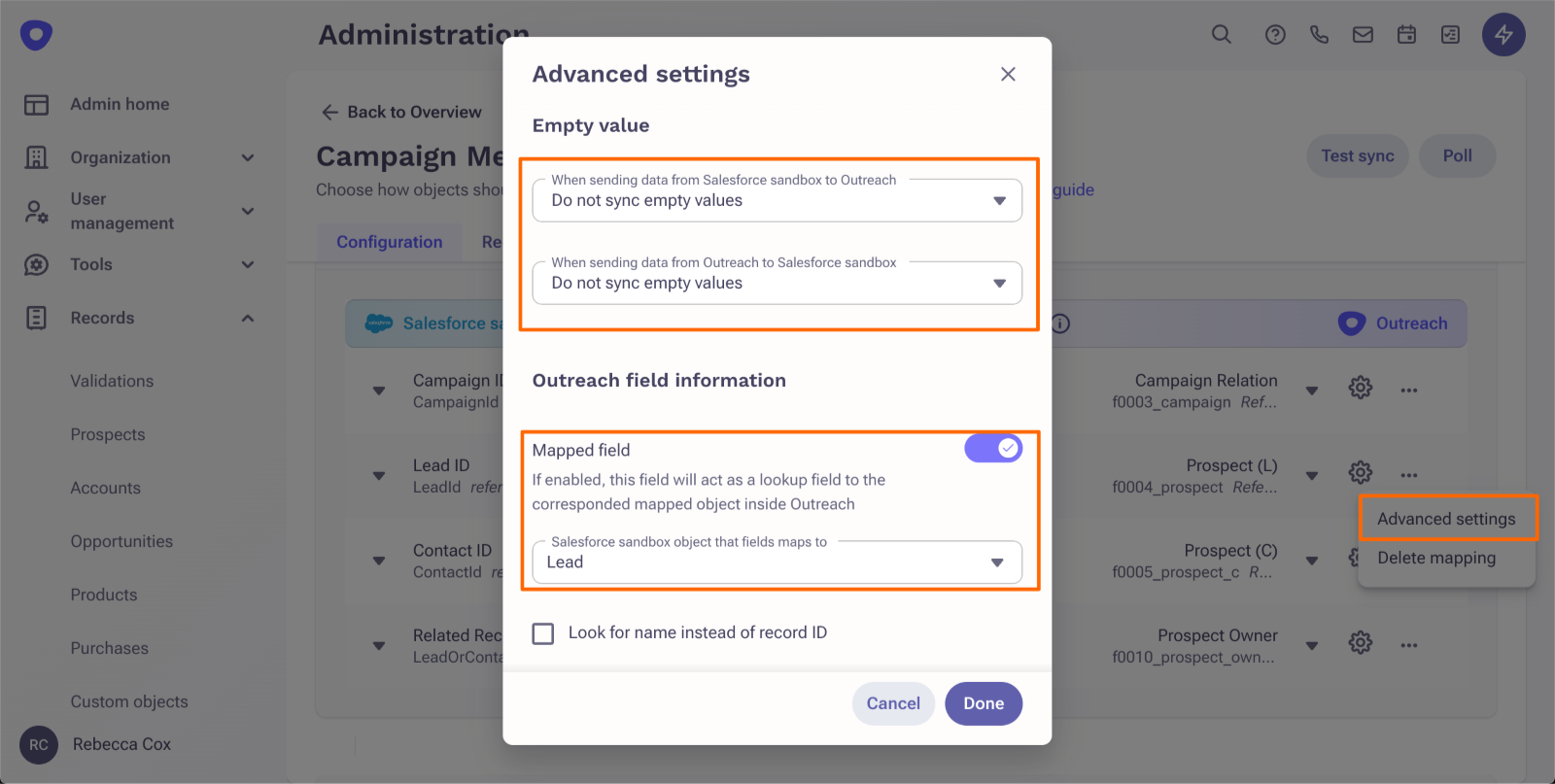This screenshot has height=784, width=1555.
Task: Click the Records document icon
Action: click(36, 318)
